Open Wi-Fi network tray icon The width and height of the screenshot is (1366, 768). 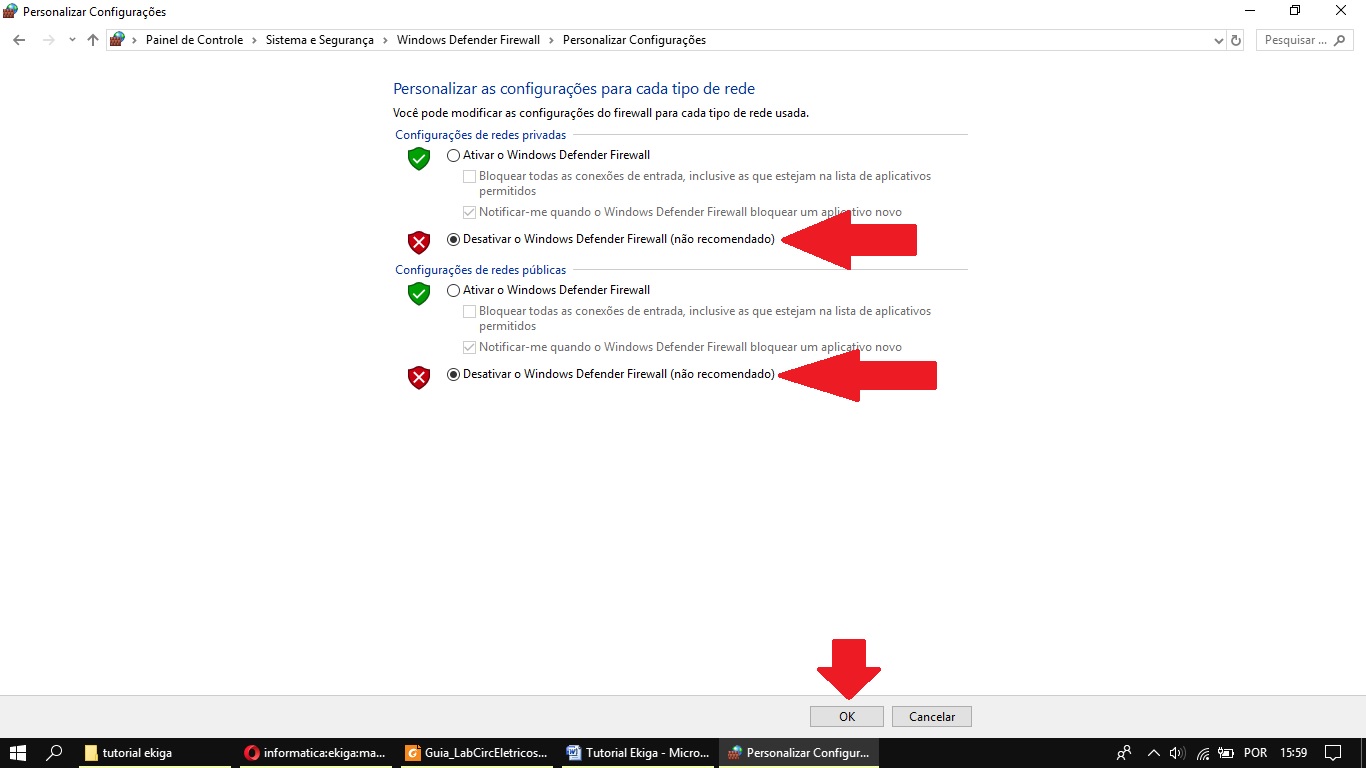click(1203, 753)
